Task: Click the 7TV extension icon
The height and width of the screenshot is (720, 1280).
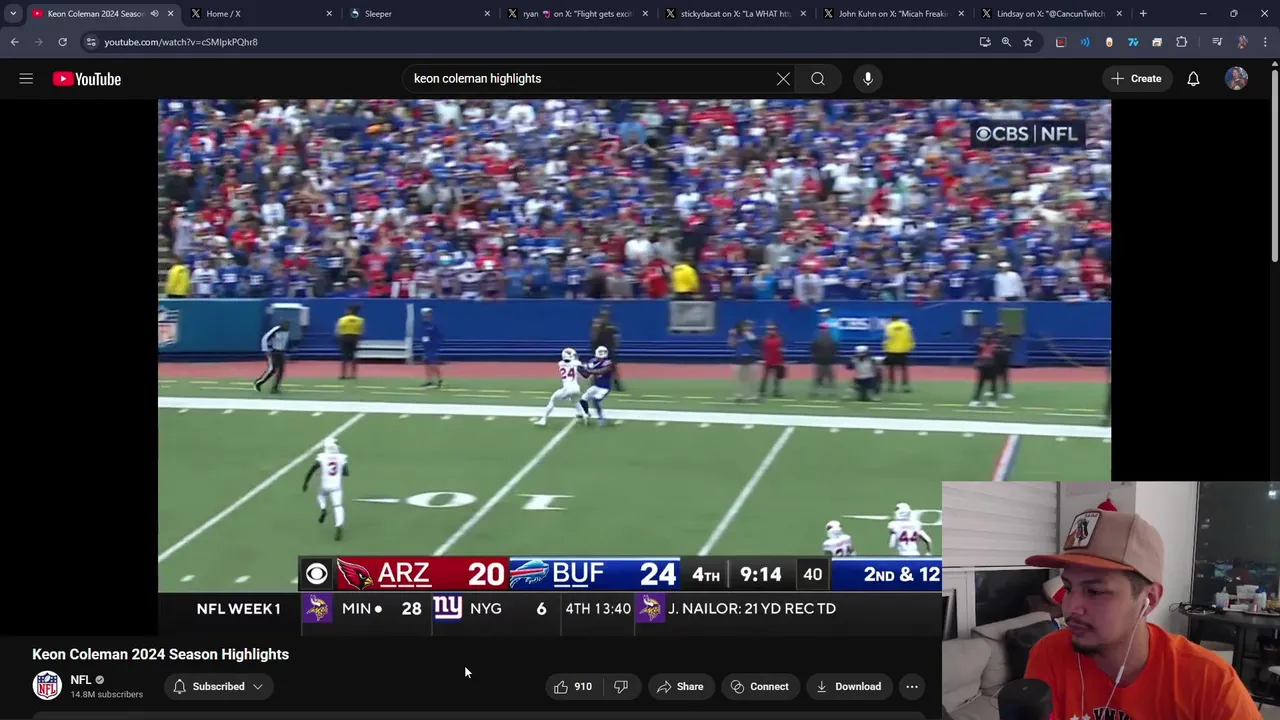Action: coord(1133,42)
